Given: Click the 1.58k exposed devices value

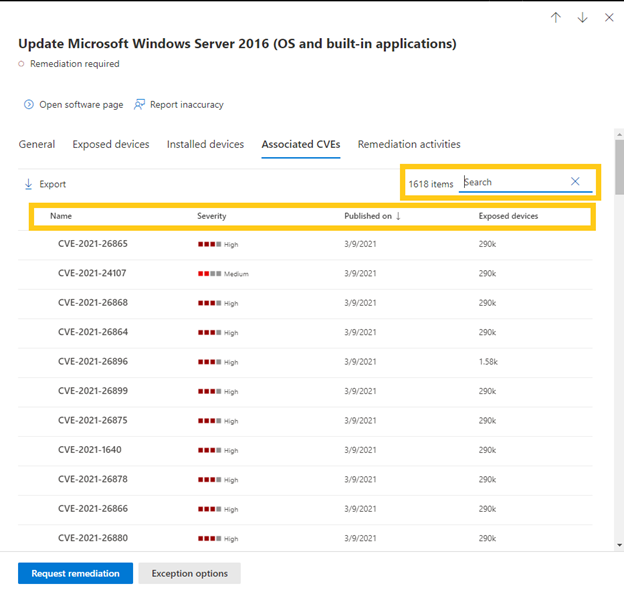Looking at the screenshot, I should click(x=488, y=362).
